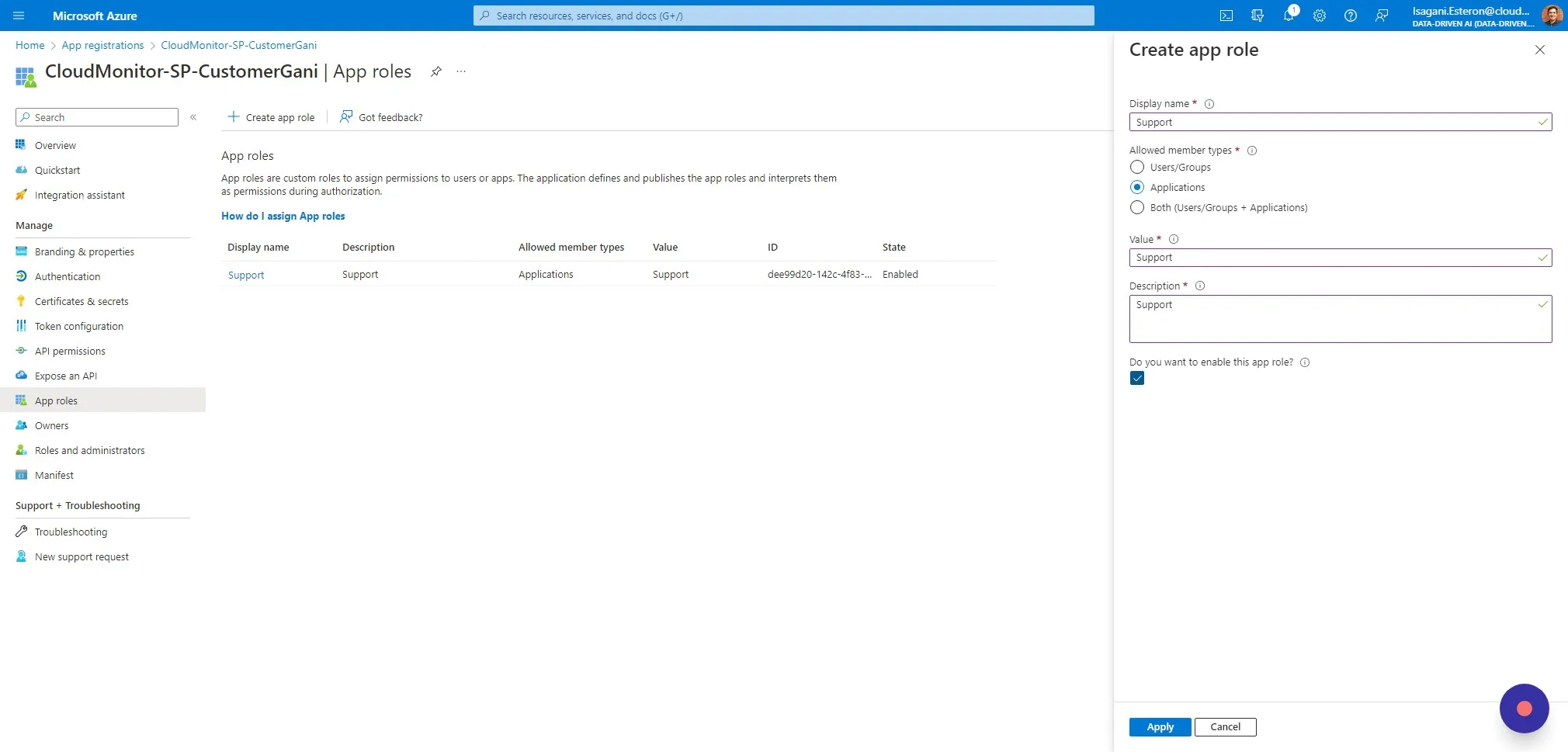Click the Apply button
Screen dimensions: 1568x752
pos(1160,727)
